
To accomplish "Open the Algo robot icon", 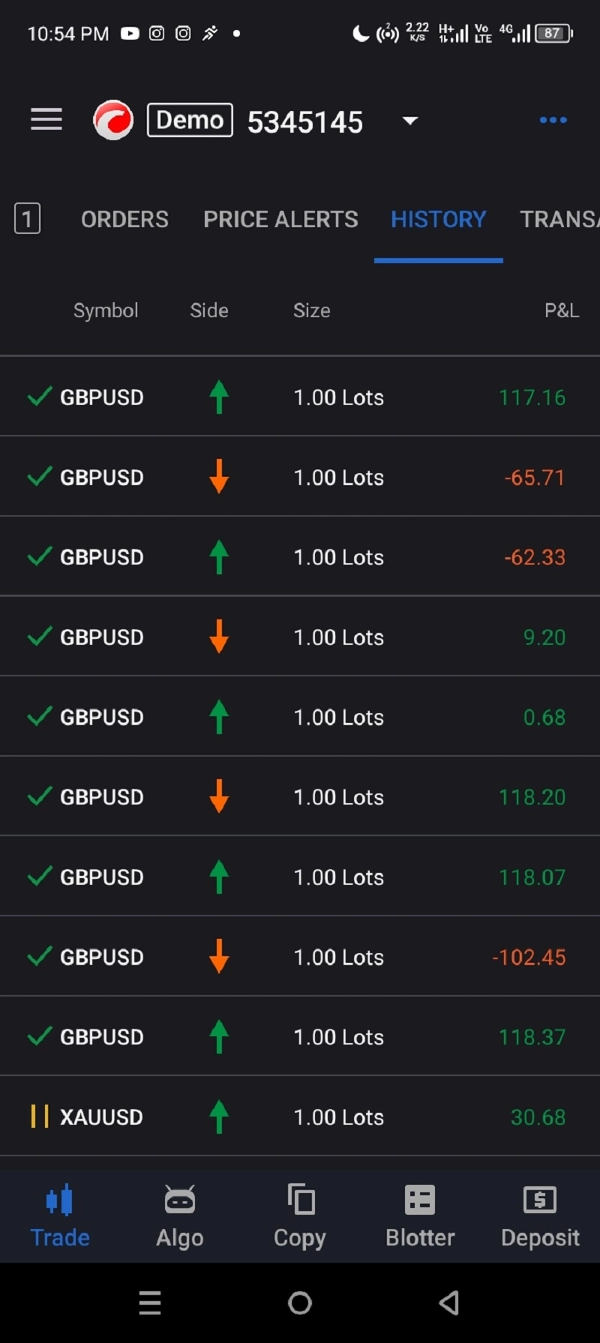I will [180, 1199].
